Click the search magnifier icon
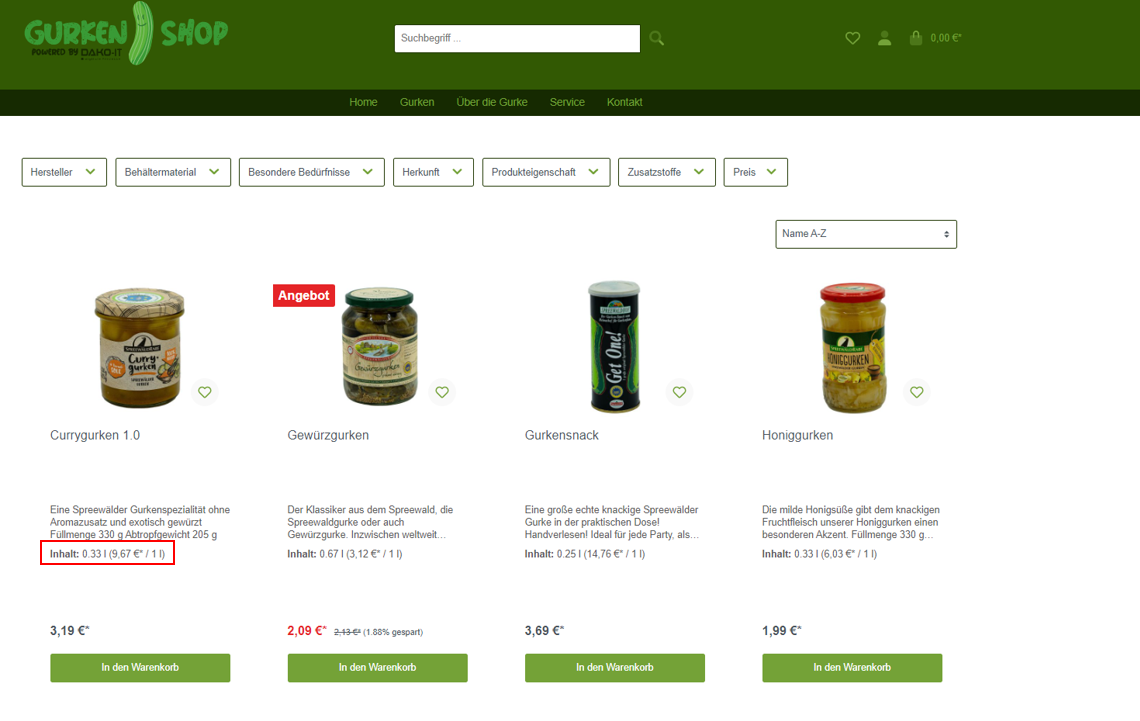Screen dimensions: 1140x721 click(x=657, y=39)
